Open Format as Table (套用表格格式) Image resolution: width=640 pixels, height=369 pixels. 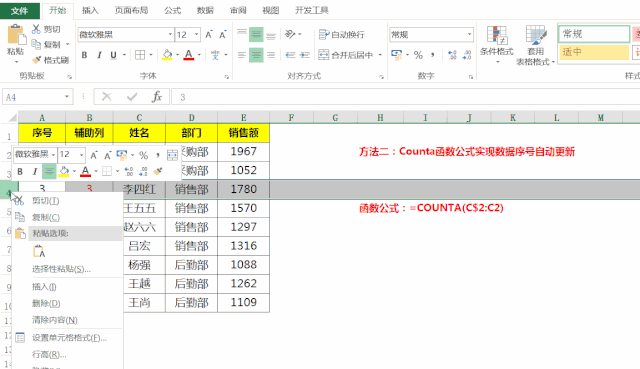536,45
